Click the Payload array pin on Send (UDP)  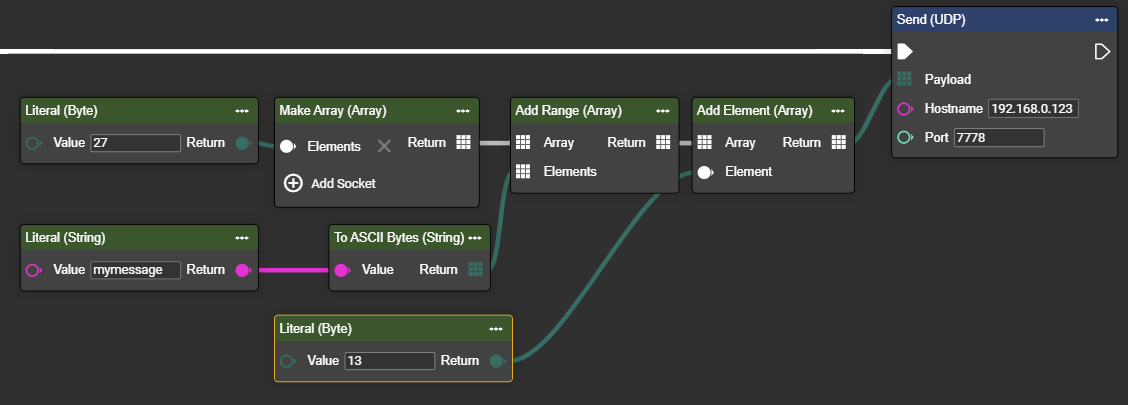(904, 79)
